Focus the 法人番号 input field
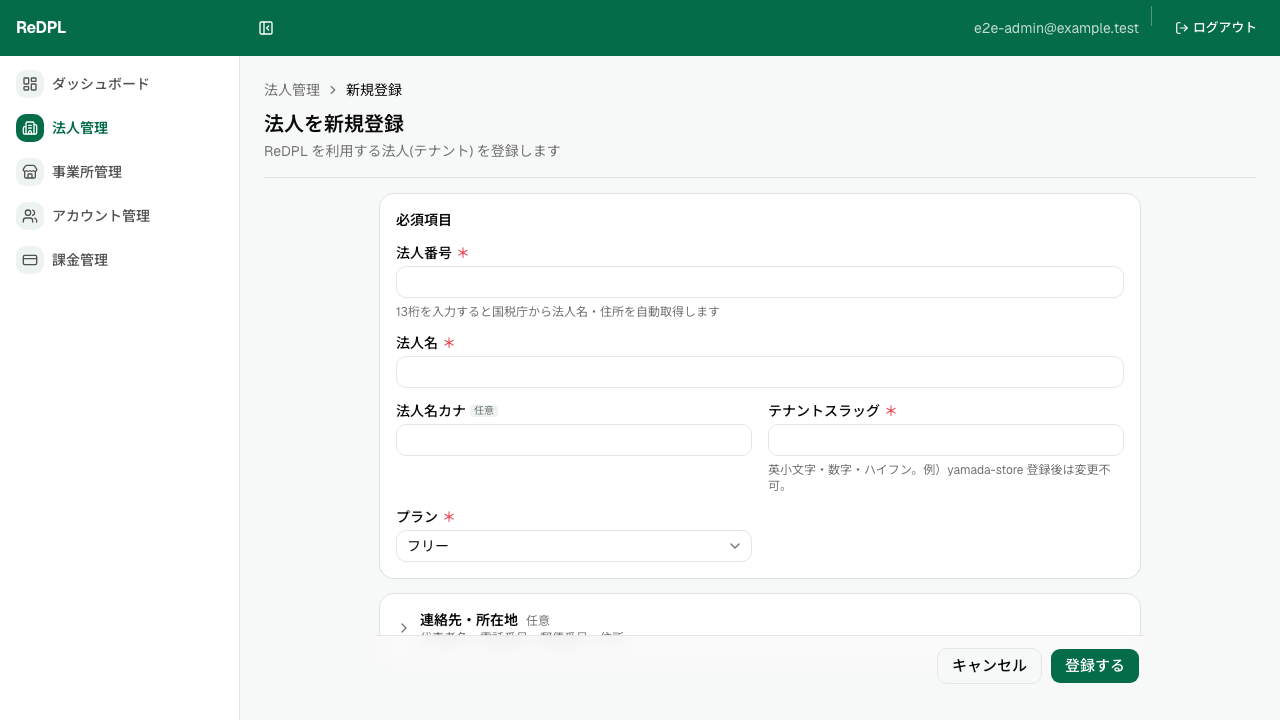The image size is (1280, 720). tap(760, 282)
